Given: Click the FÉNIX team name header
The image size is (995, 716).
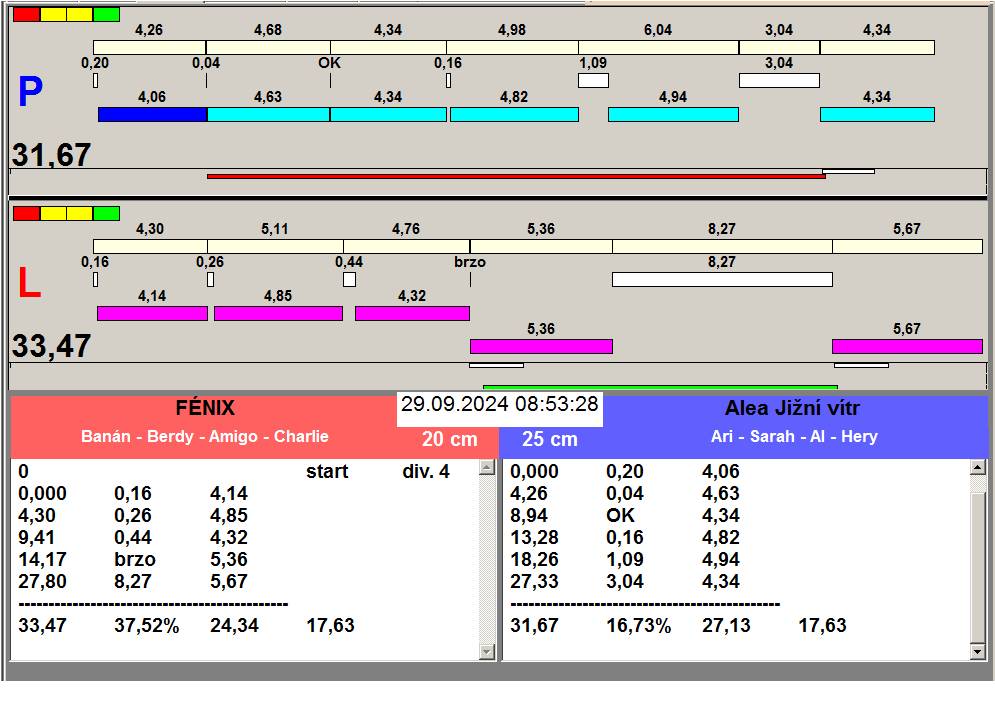Looking at the screenshot, I should coord(204,408).
